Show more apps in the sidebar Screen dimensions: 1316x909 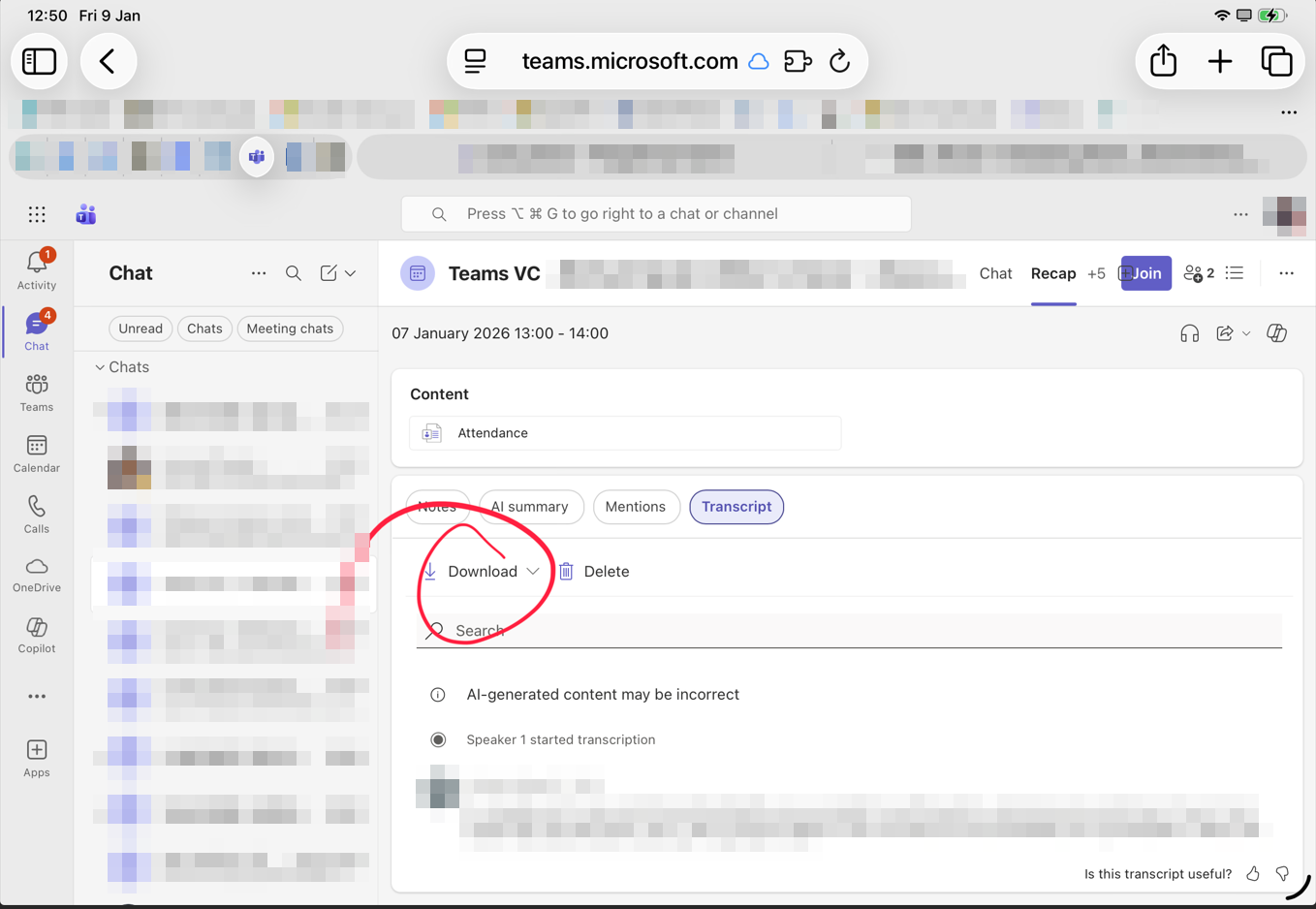pyautogui.click(x=37, y=697)
